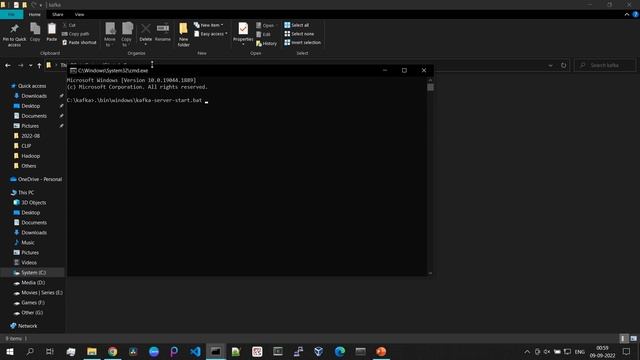
Task: Open the File tab
Action: click(11, 15)
